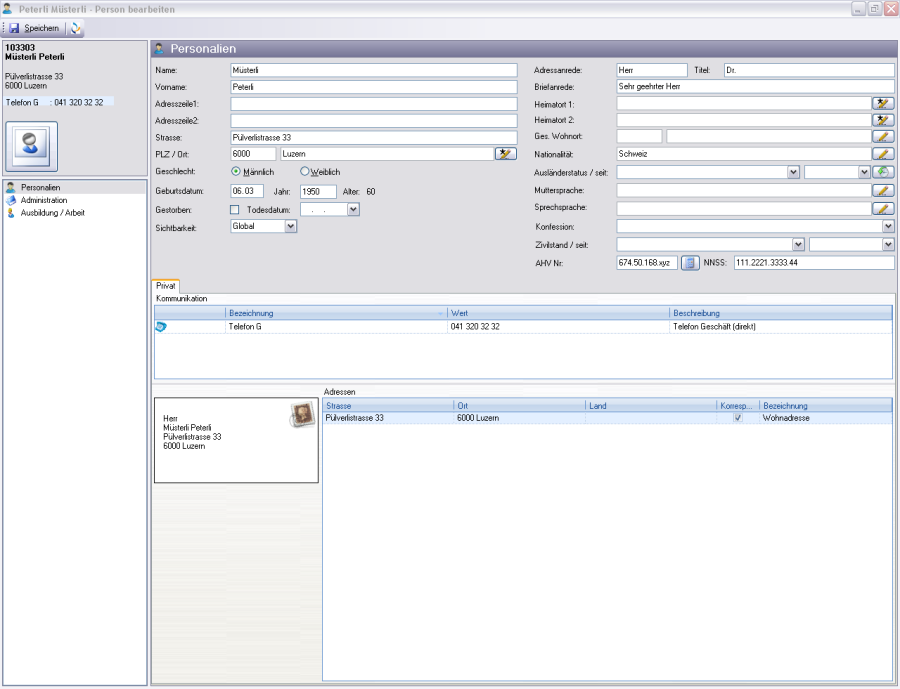Open Administration in the left navigation
This screenshot has height=689, width=900.
click(x=43, y=200)
